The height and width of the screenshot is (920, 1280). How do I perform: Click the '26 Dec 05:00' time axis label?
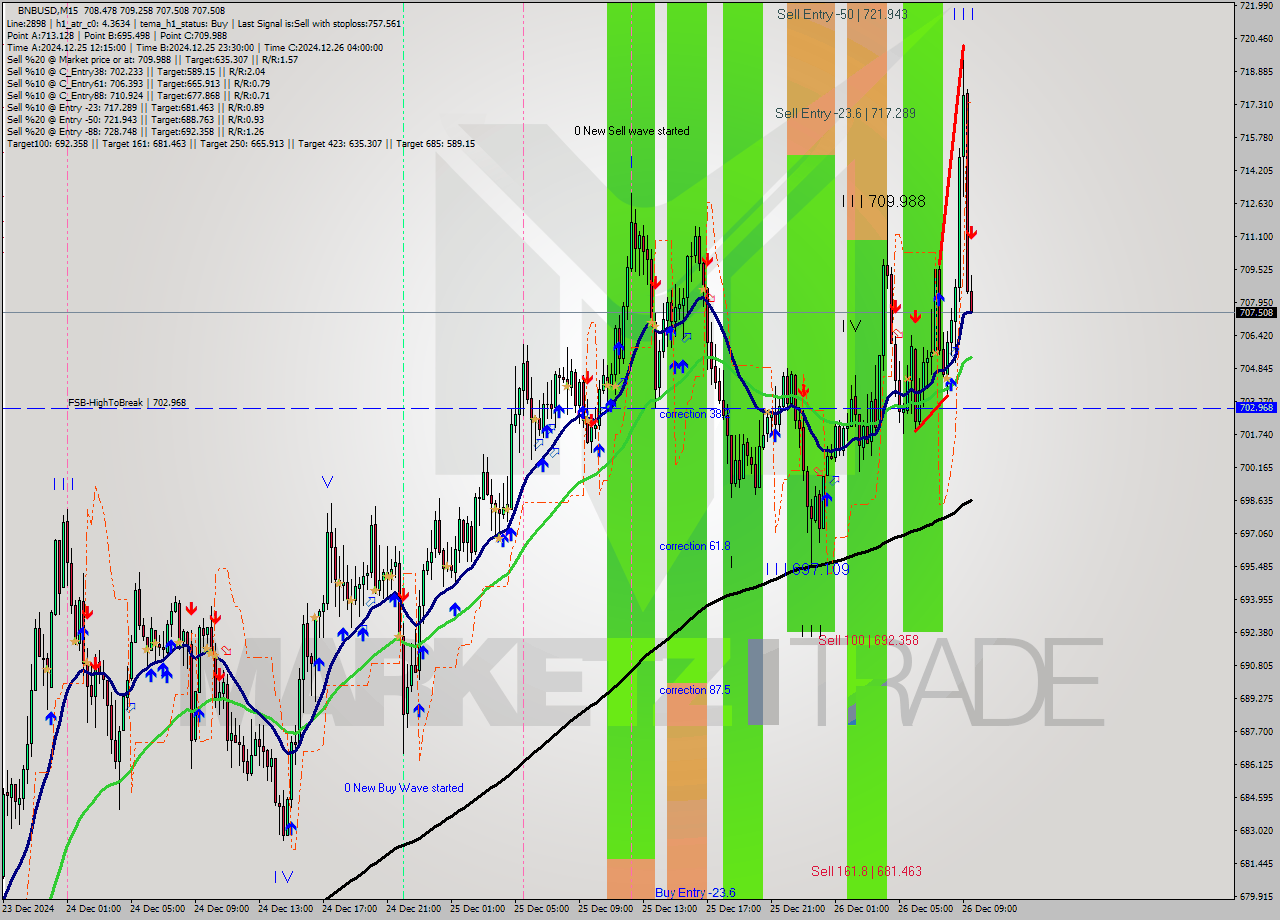[925, 909]
